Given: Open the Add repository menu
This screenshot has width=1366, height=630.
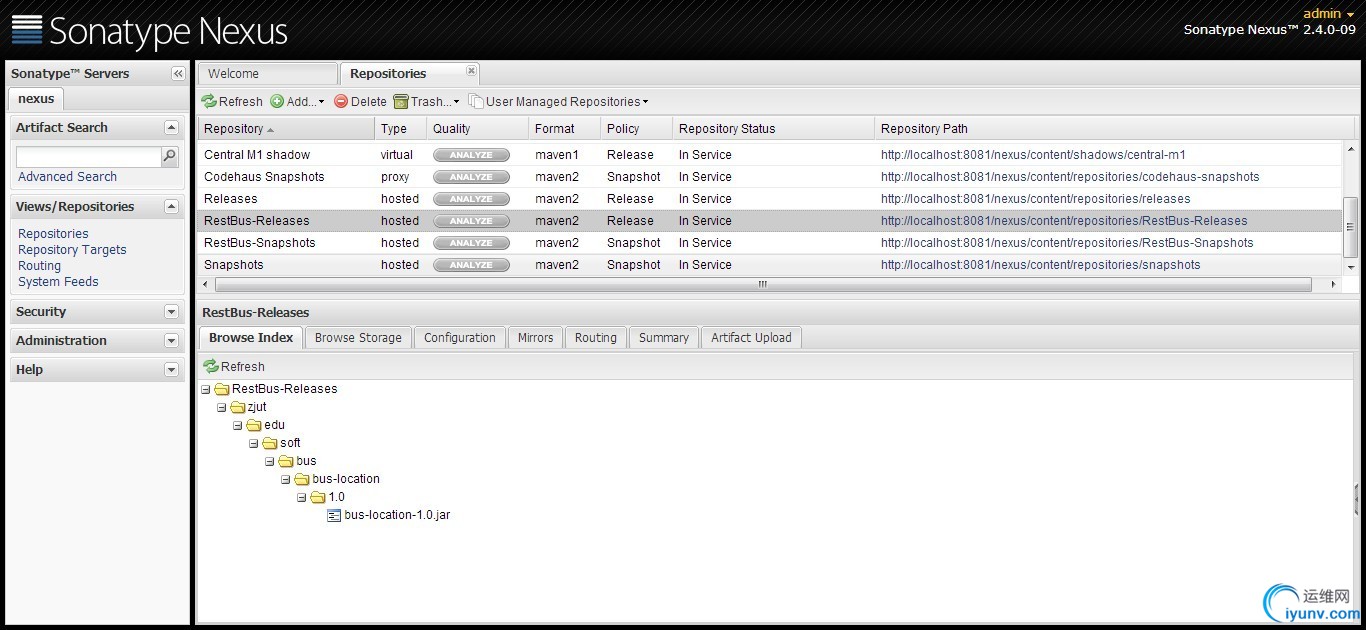Looking at the screenshot, I should 298,101.
